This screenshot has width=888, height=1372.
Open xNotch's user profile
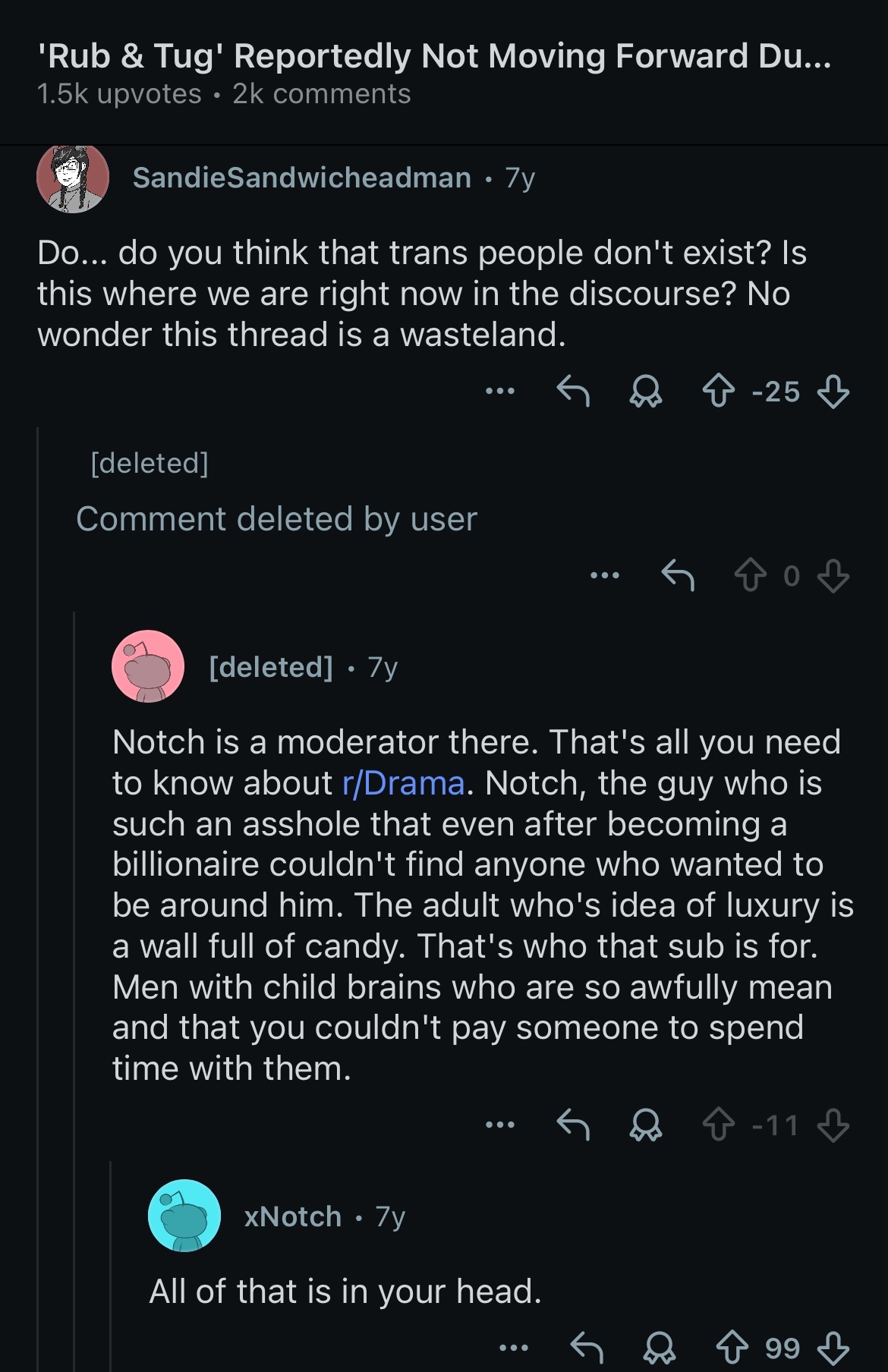click(292, 1216)
